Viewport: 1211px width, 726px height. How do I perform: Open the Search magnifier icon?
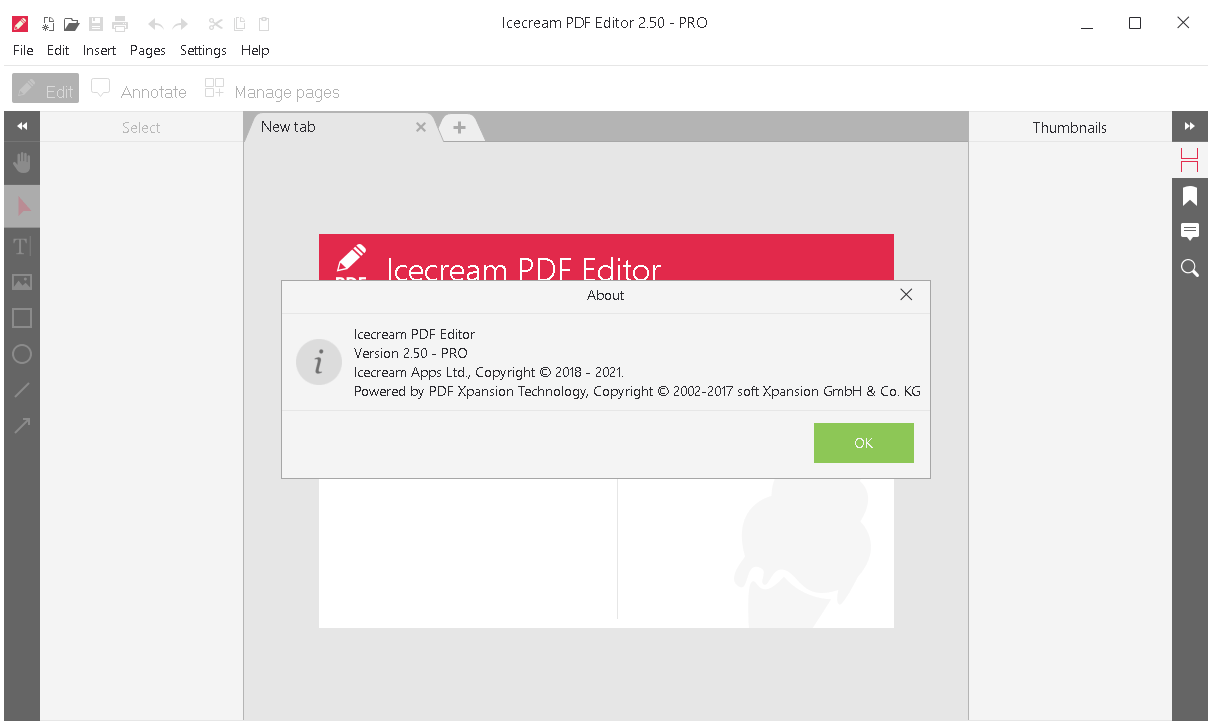(x=1190, y=268)
